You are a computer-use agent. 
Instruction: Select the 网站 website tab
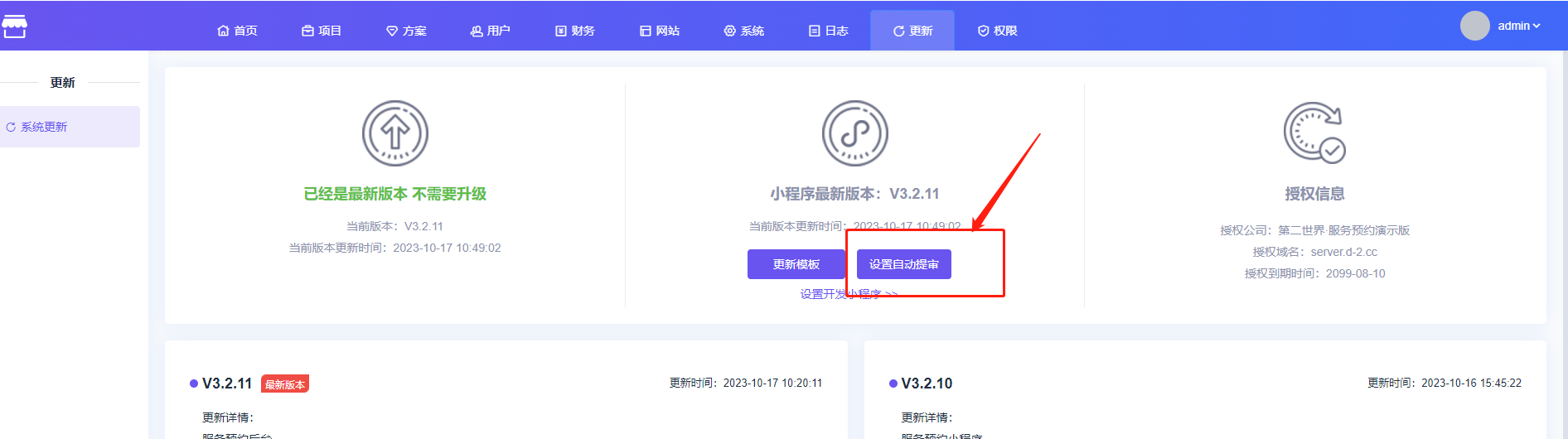click(660, 31)
